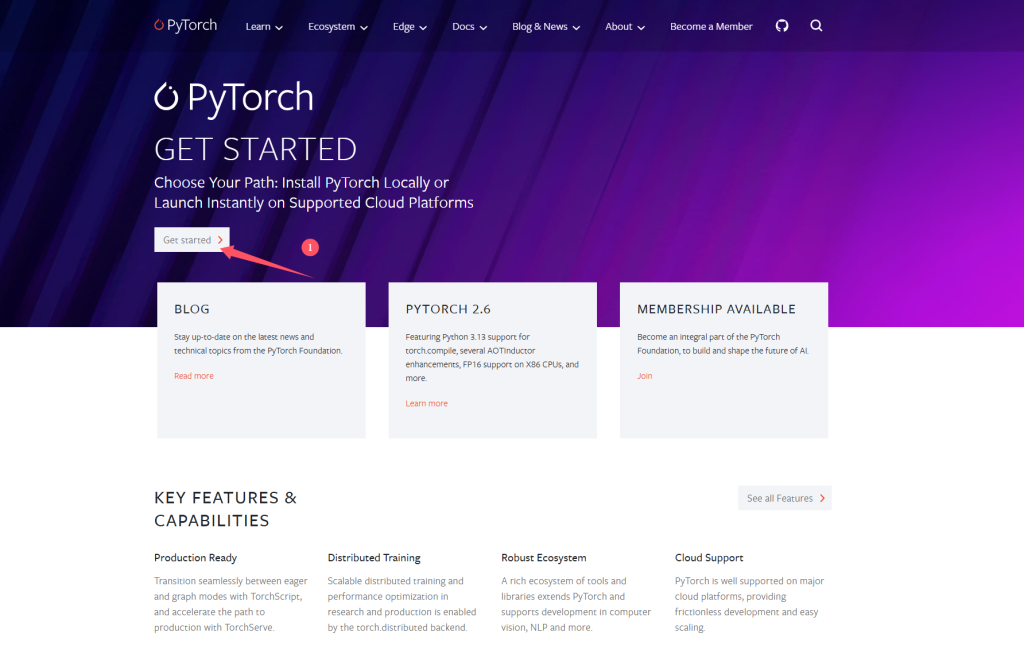Viewport: 1024px width, 664px height.
Task: Click Join link in Membership card
Action: click(645, 376)
